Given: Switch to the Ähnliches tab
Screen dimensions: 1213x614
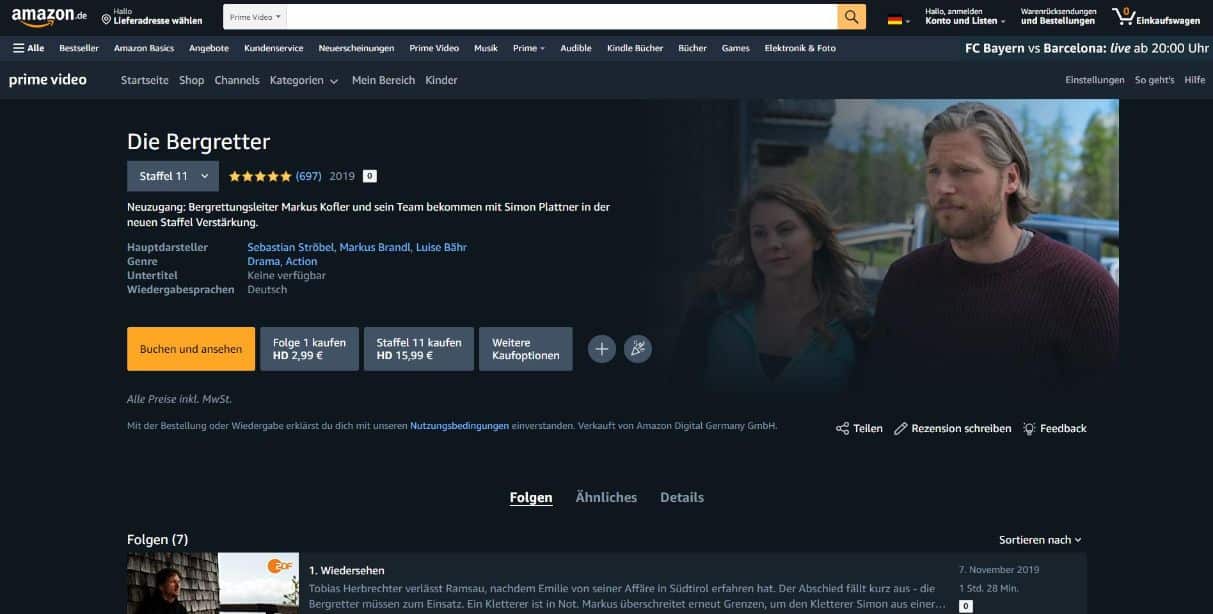Looking at the screenshot, I should [x=606, y=497].
